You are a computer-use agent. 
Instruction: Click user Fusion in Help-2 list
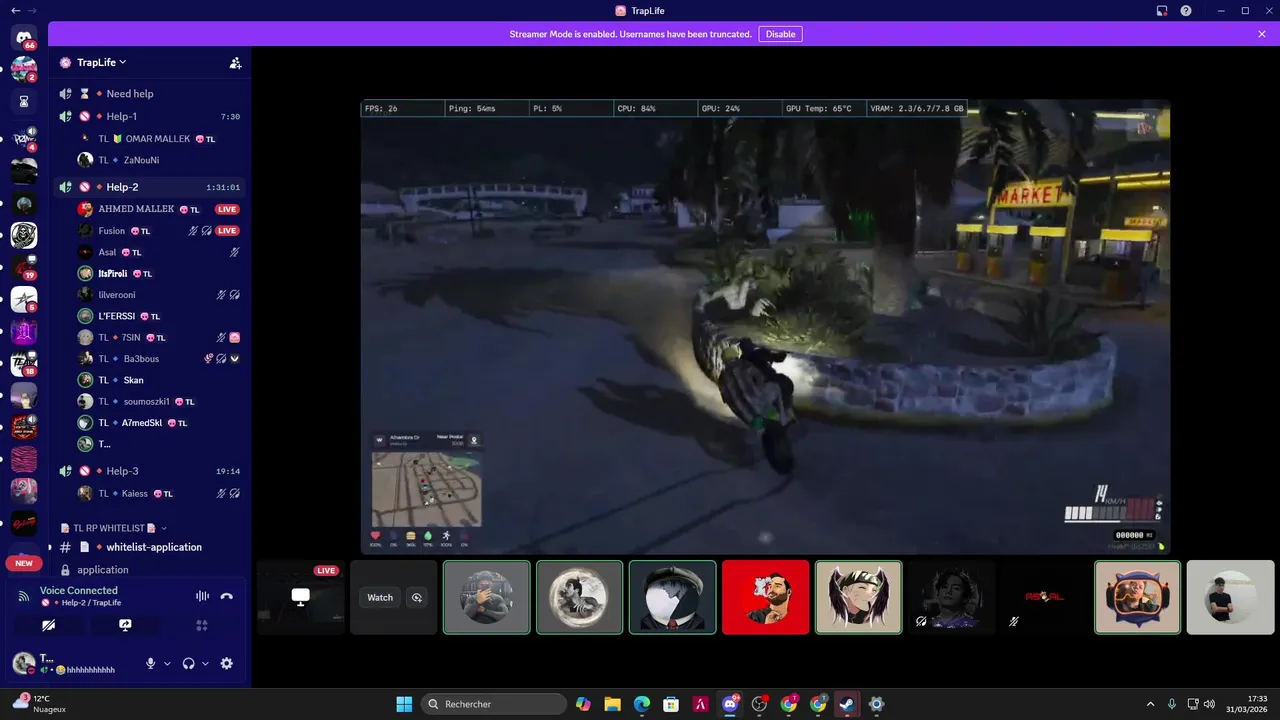pos(160,231)
